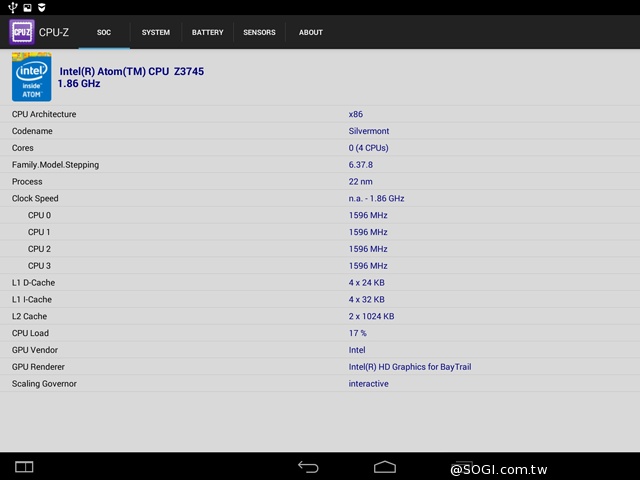
Task: Select the Scaling Governor row
Action: point(320,384)
